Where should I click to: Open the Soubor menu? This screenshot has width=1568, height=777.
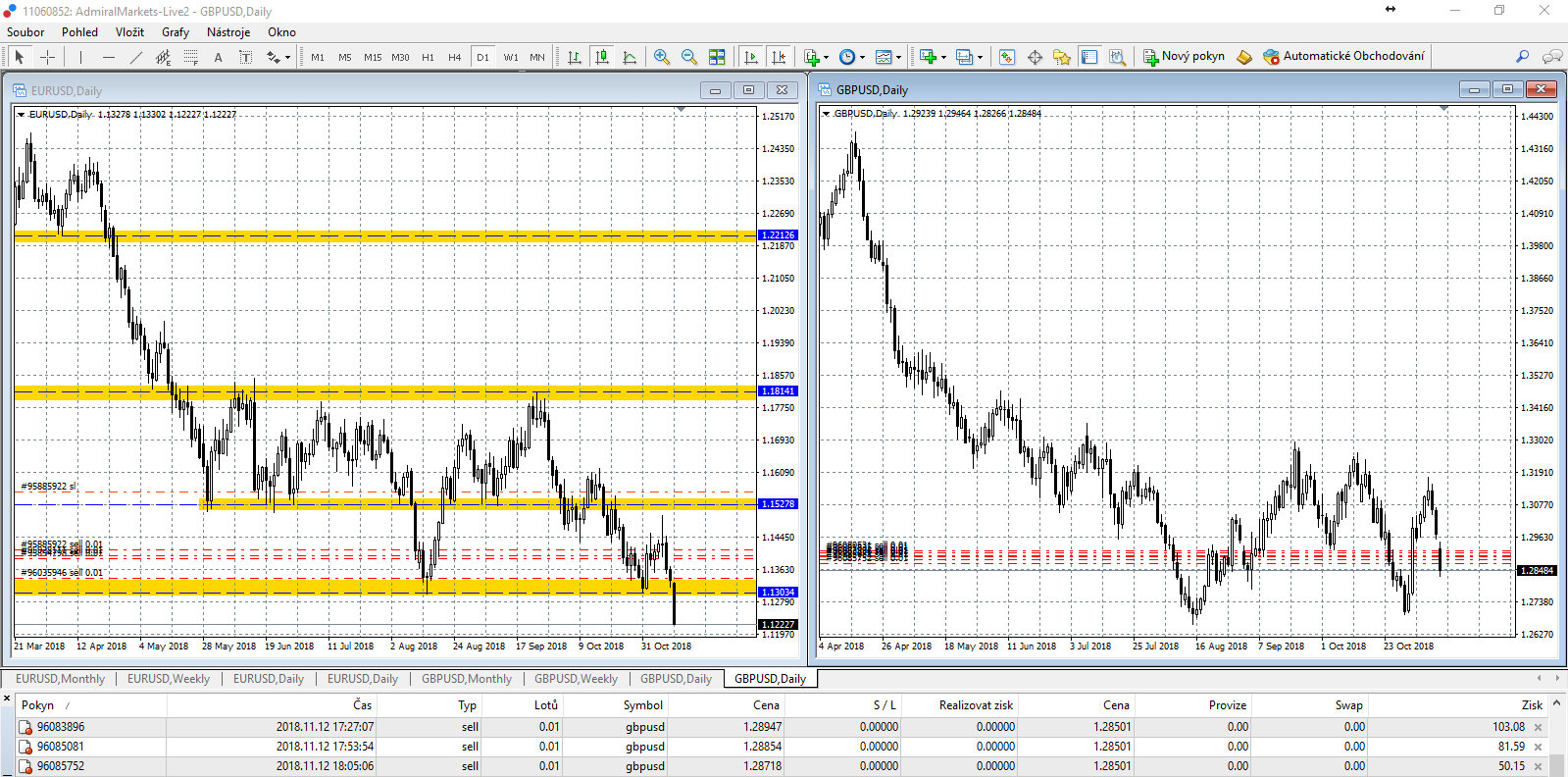[25, 32]
